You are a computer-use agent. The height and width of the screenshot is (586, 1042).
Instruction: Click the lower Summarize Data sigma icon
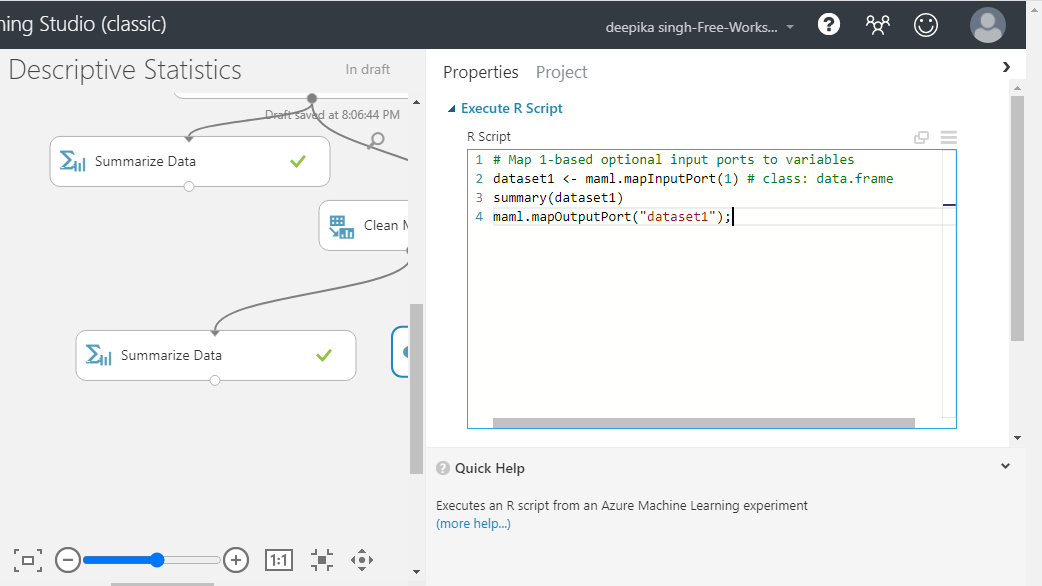(98, 355)
